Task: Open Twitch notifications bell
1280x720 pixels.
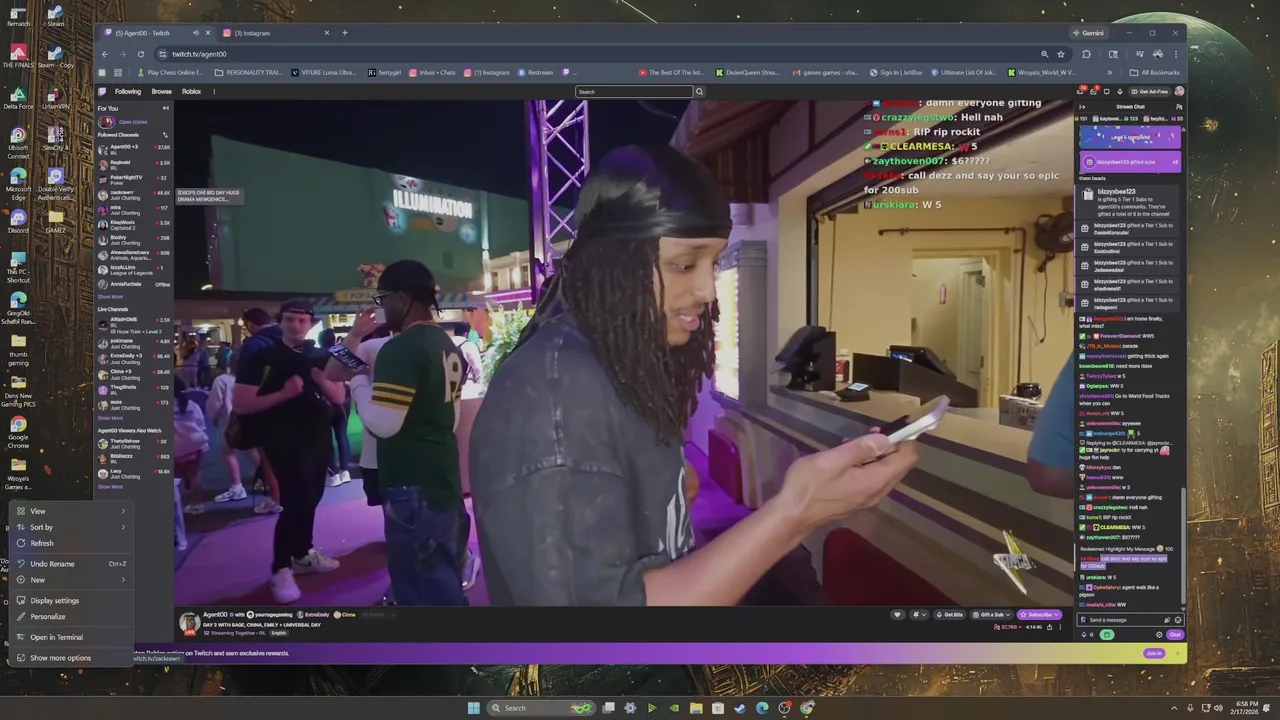Action: (1093, 91)
